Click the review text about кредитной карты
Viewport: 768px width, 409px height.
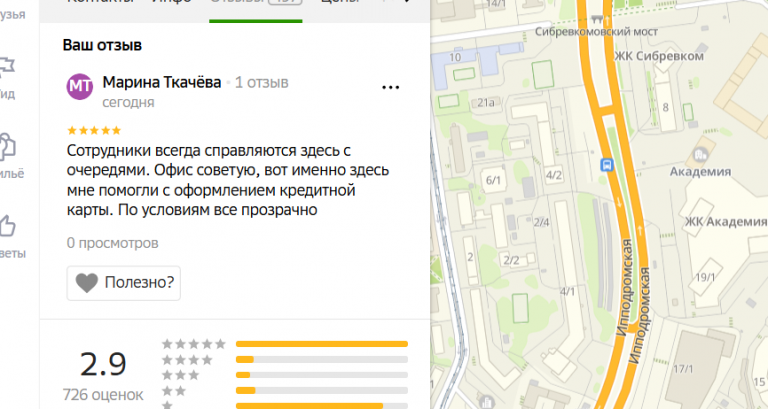(228, 180)
